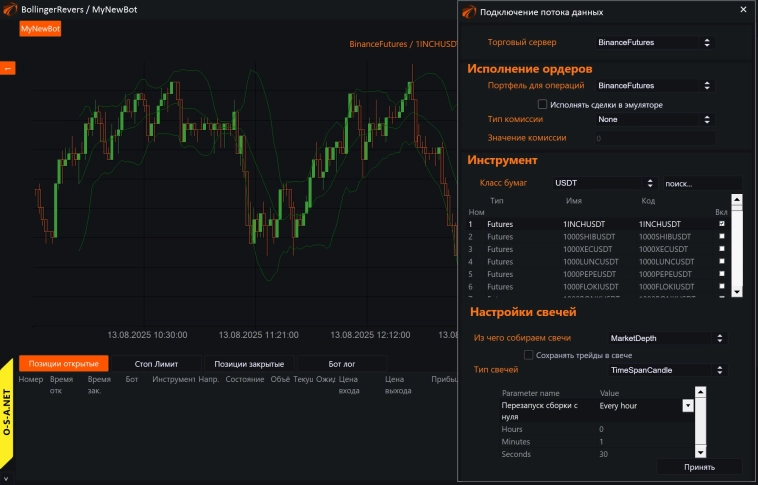
Task: Click the chevron below the O-S-A.NET banner
Action: click(x=7, y=477)
